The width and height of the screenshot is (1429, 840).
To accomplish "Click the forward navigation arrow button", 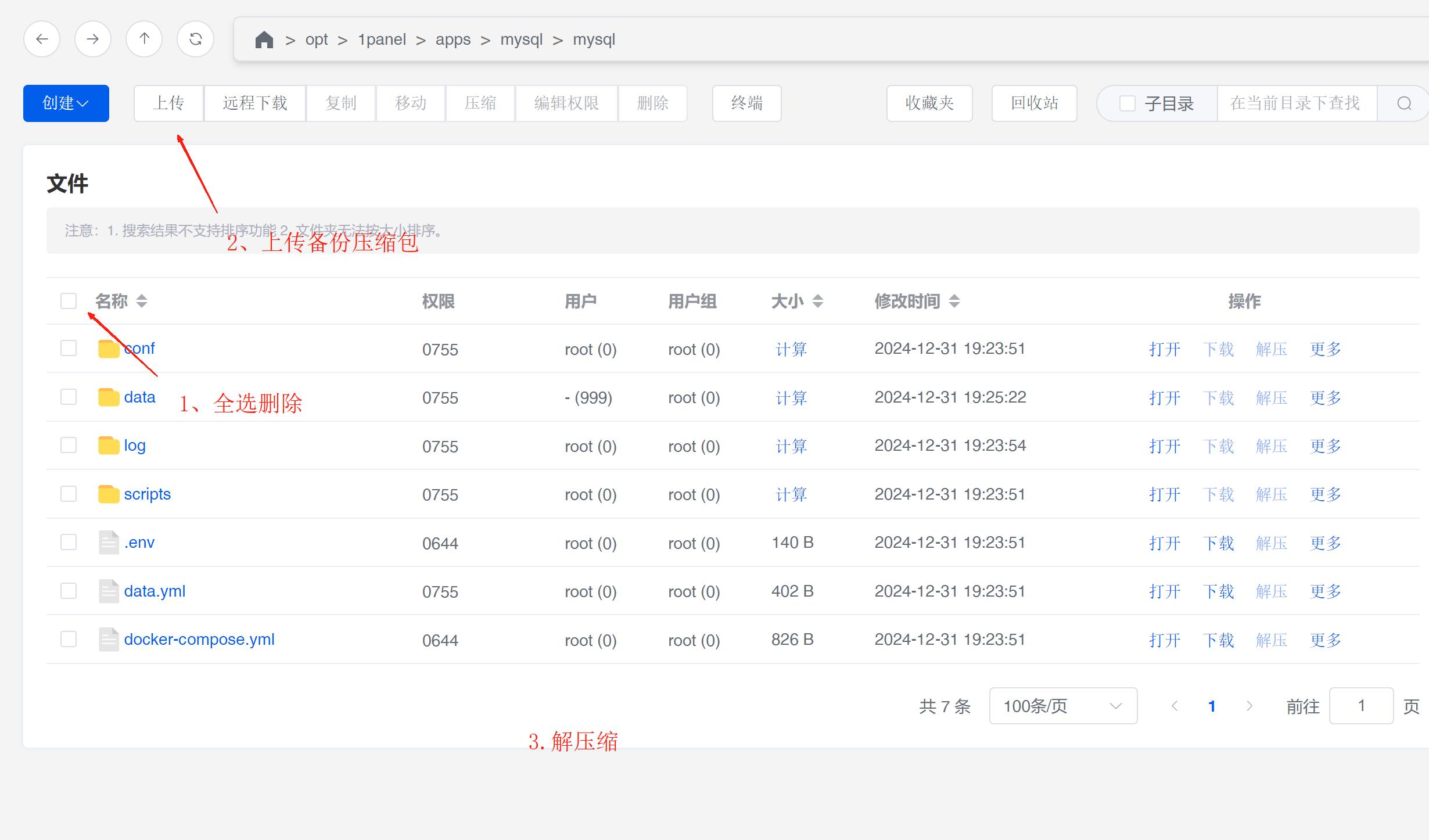I will pos(93,39).
